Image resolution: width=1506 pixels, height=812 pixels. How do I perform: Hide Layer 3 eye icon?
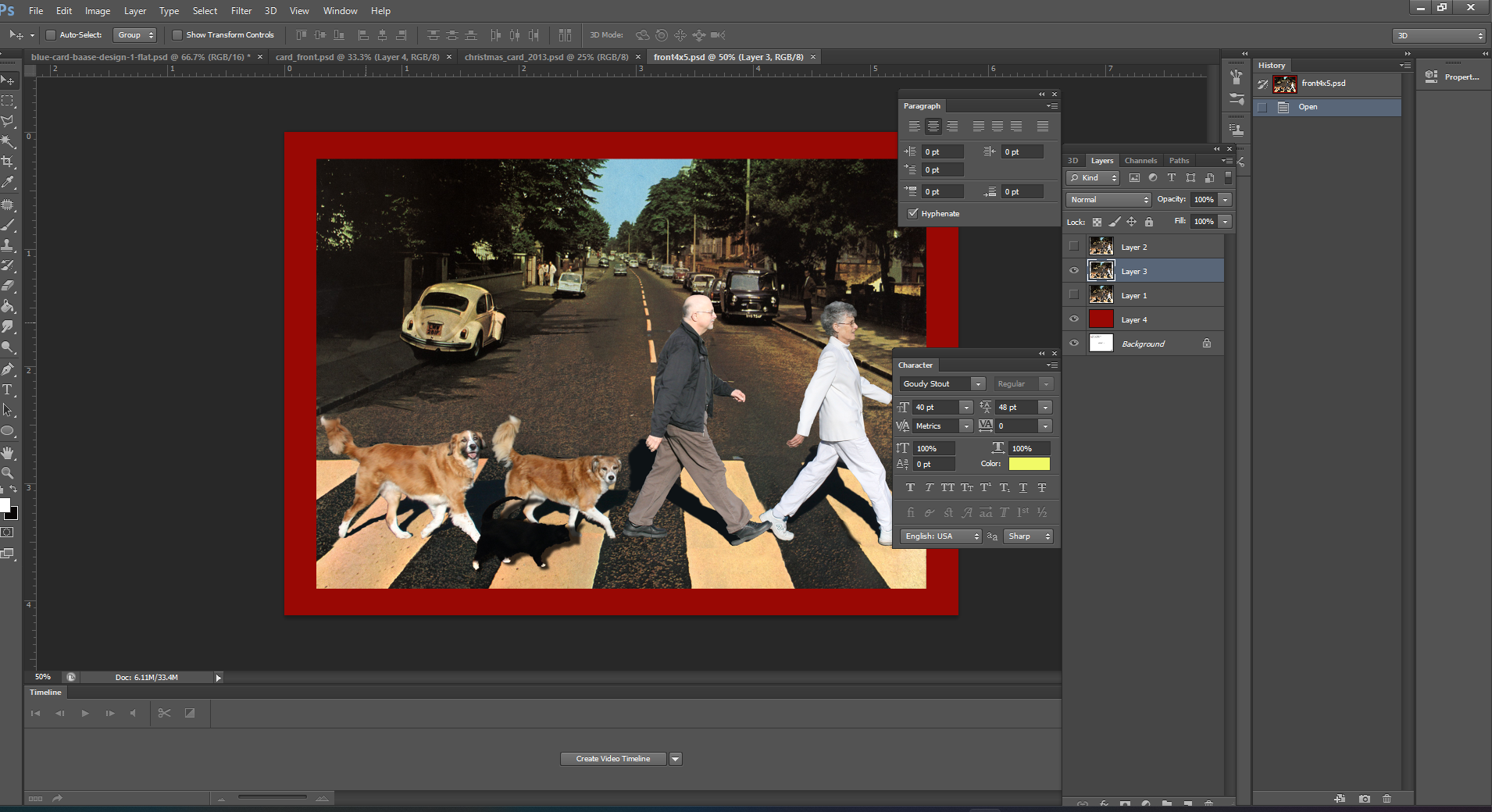coord(1074,271)
